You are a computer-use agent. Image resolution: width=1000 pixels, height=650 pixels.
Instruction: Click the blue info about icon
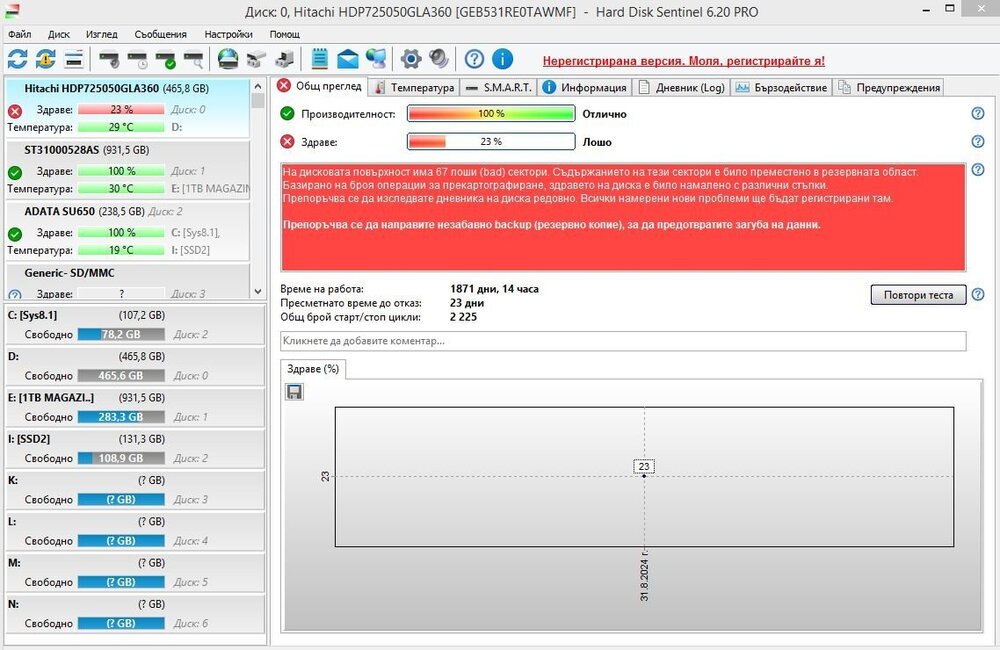pos(502,59)
